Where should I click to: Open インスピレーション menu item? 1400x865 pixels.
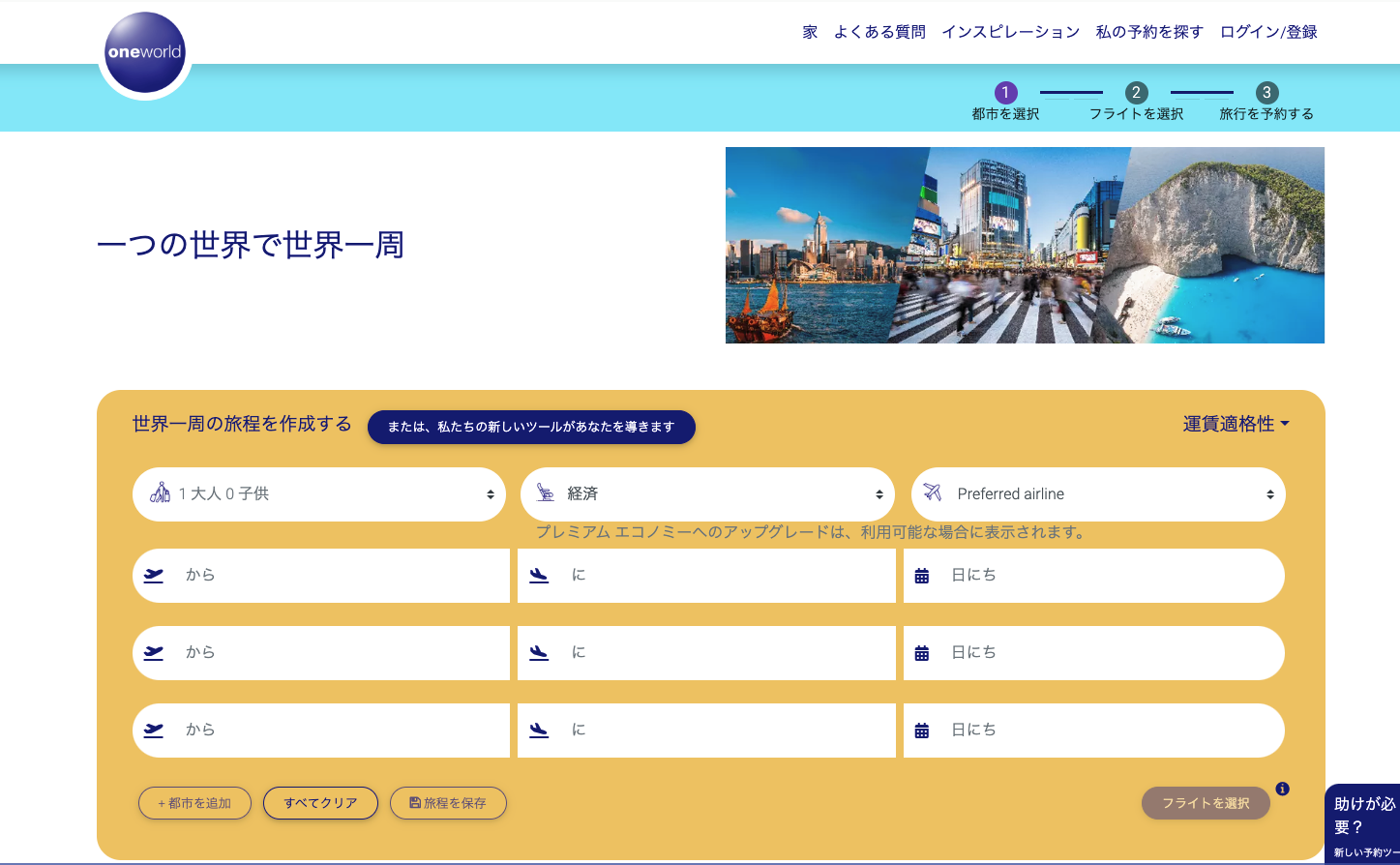[1011, 32]
